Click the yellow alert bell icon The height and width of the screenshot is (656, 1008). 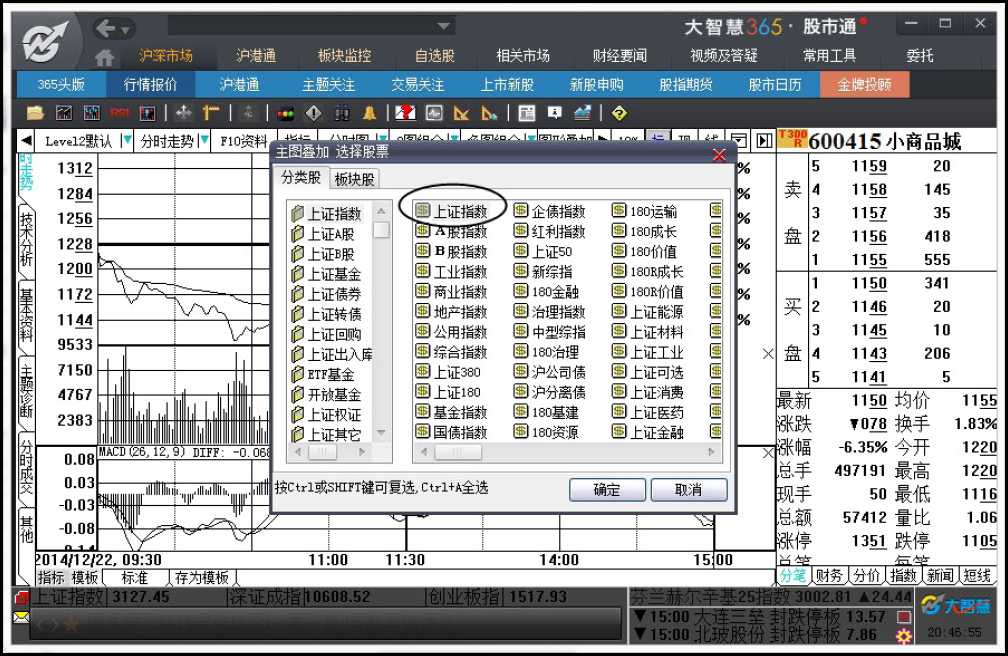pos(369,114)
